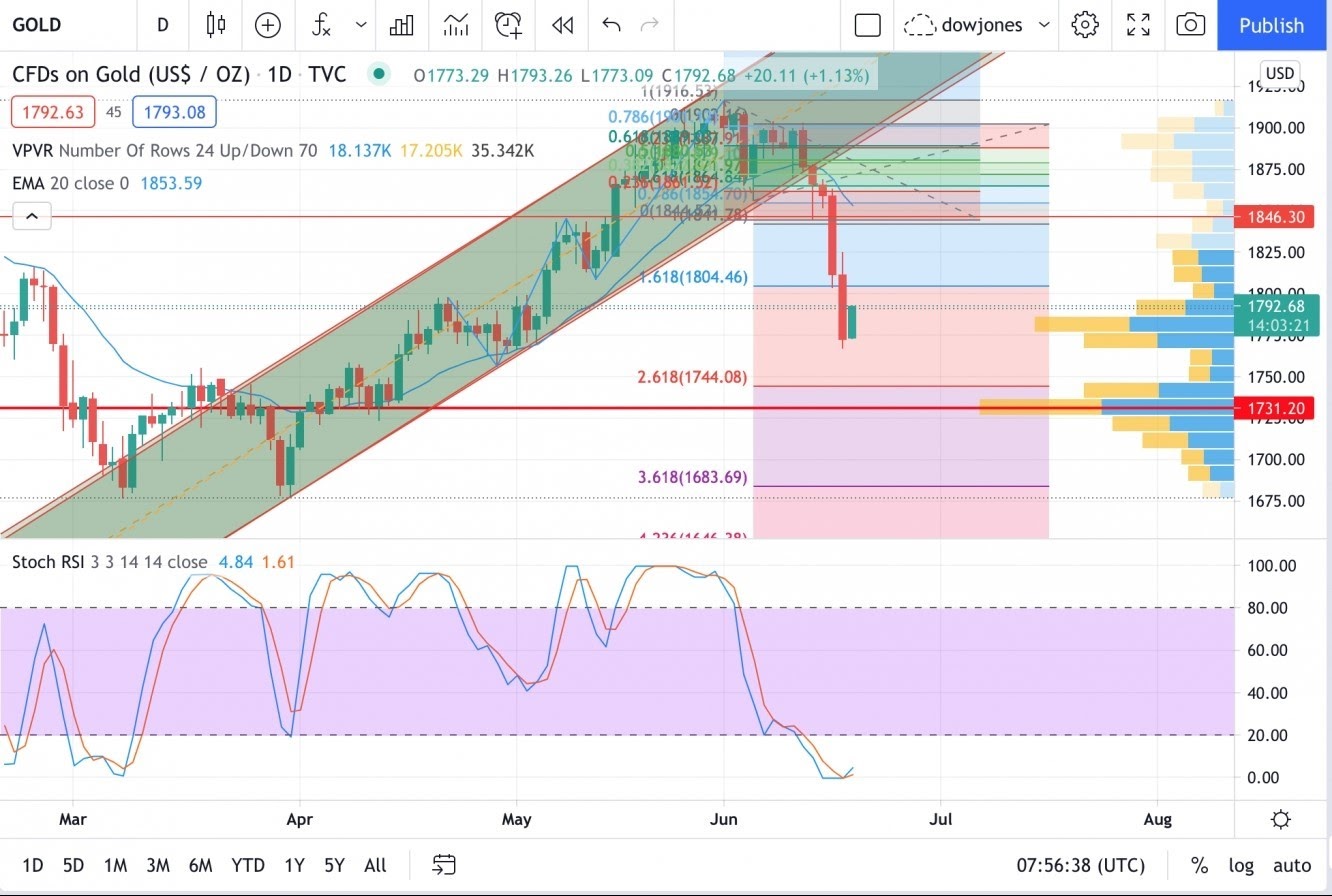Open the USD currency selector
1332x896 pixels.
1279,73
